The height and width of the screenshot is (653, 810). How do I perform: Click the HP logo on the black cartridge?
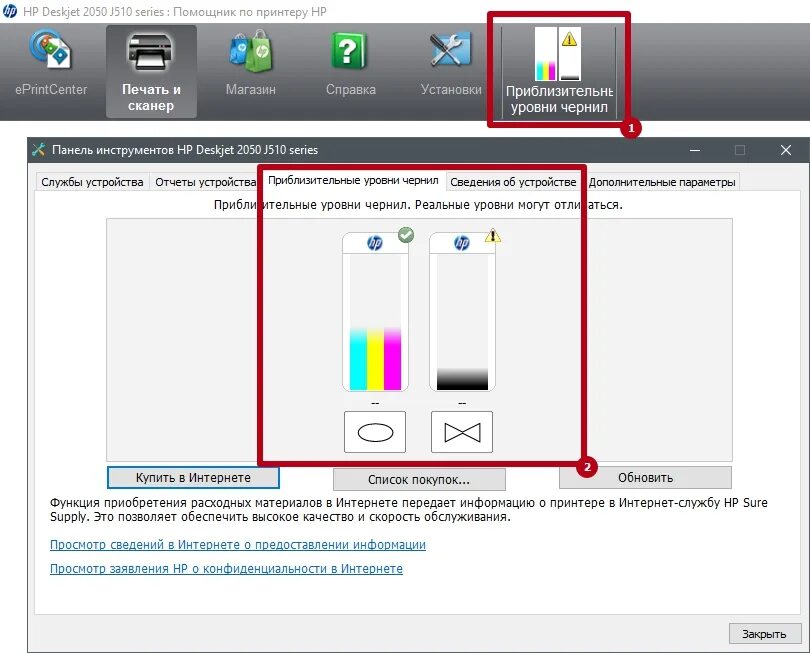click(462, 243)
